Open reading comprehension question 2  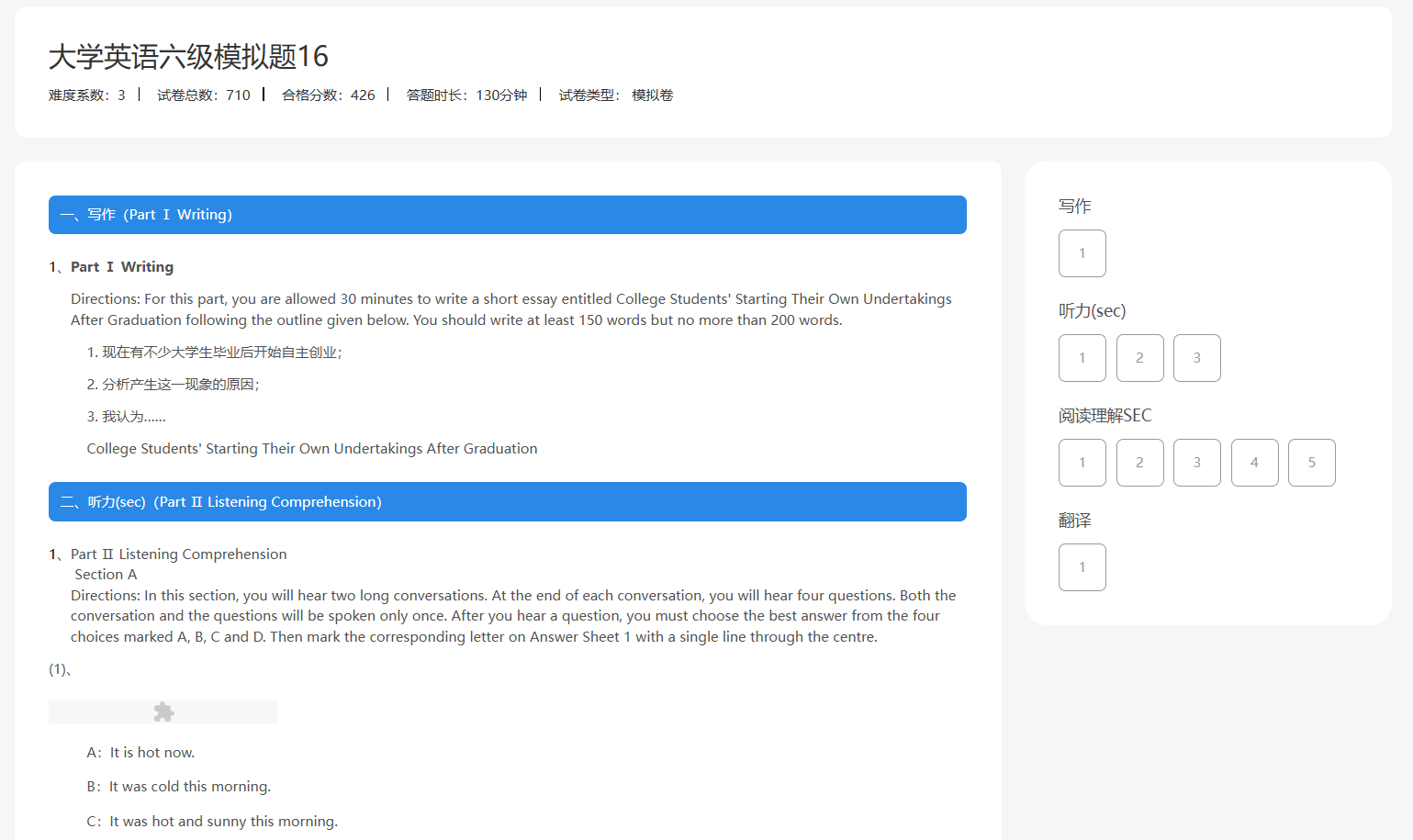tap(1139, 463)
